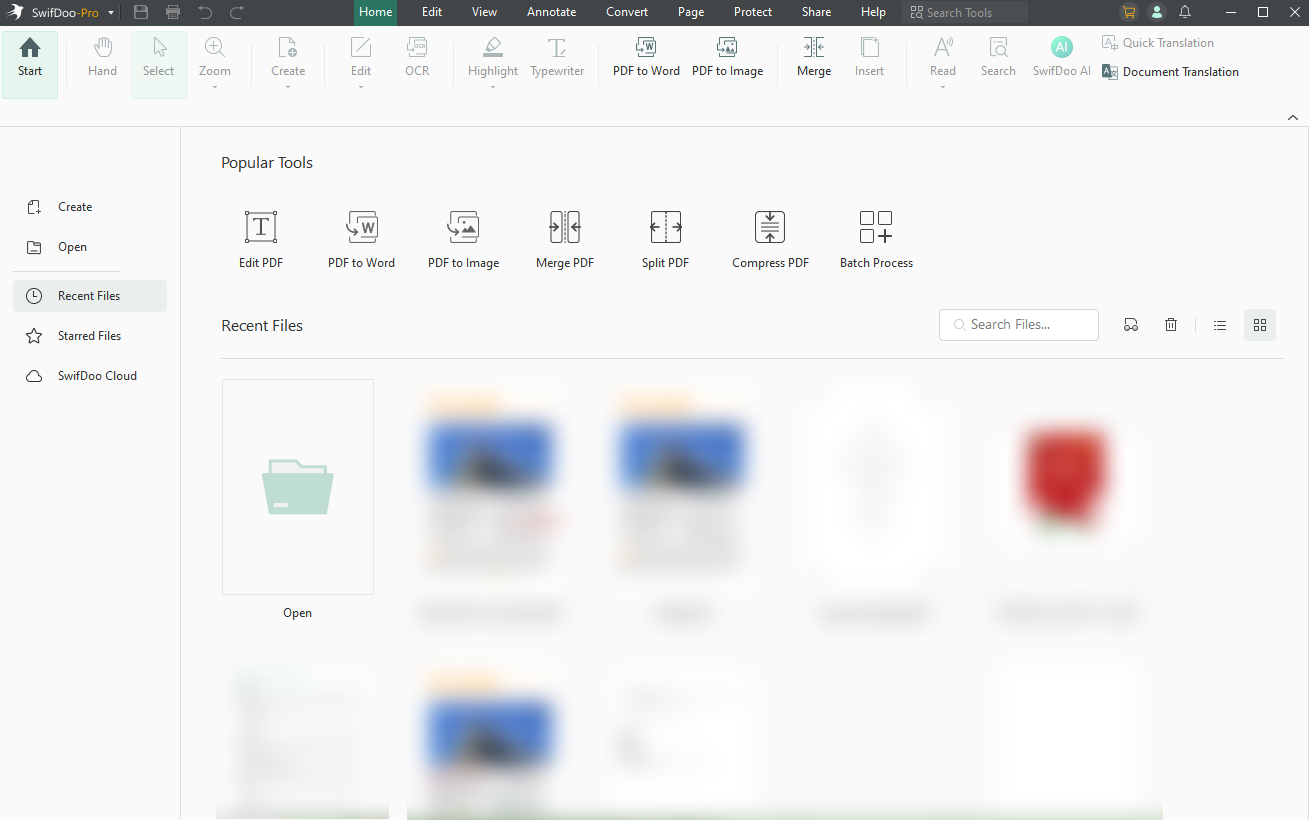Switch Recent Files to list view
Screen dimensions: 1309x820
pyautogui.click(x=1219, y=324)
